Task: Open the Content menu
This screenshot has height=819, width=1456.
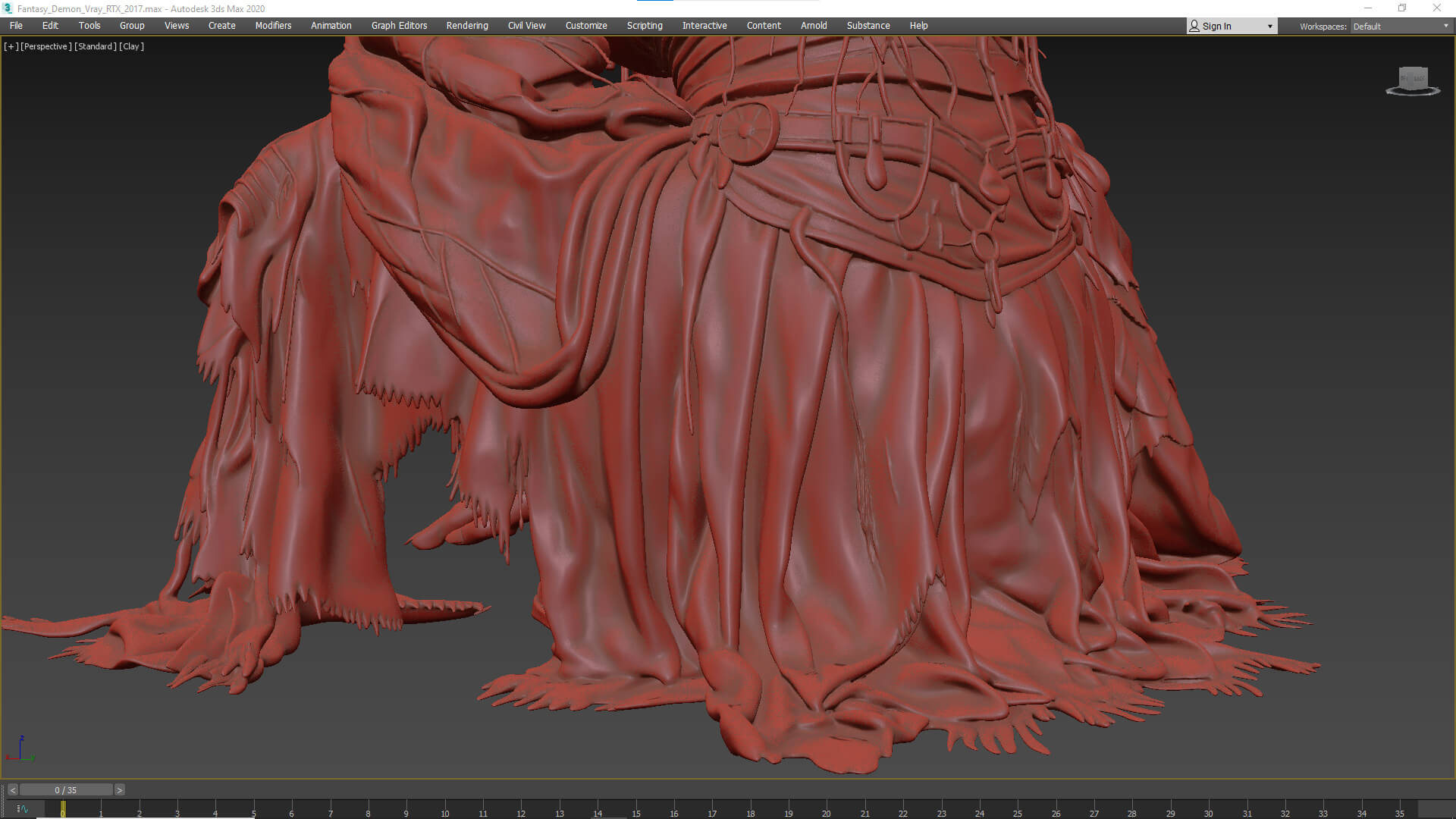Action: click(764, 26)
